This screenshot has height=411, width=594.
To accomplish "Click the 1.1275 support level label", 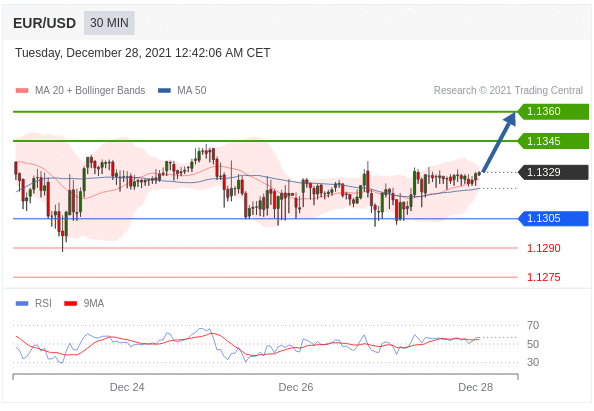I will click(544, 277).
